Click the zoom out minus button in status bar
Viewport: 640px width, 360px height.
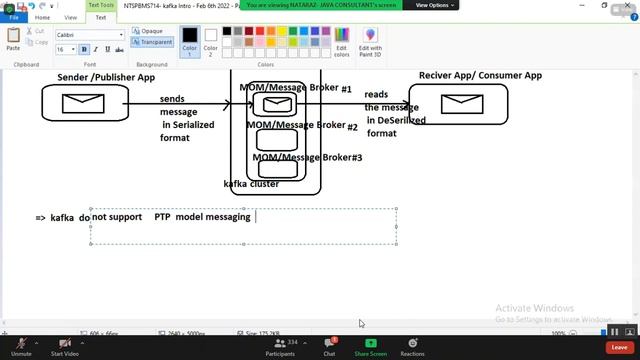(x=573, y=333)
